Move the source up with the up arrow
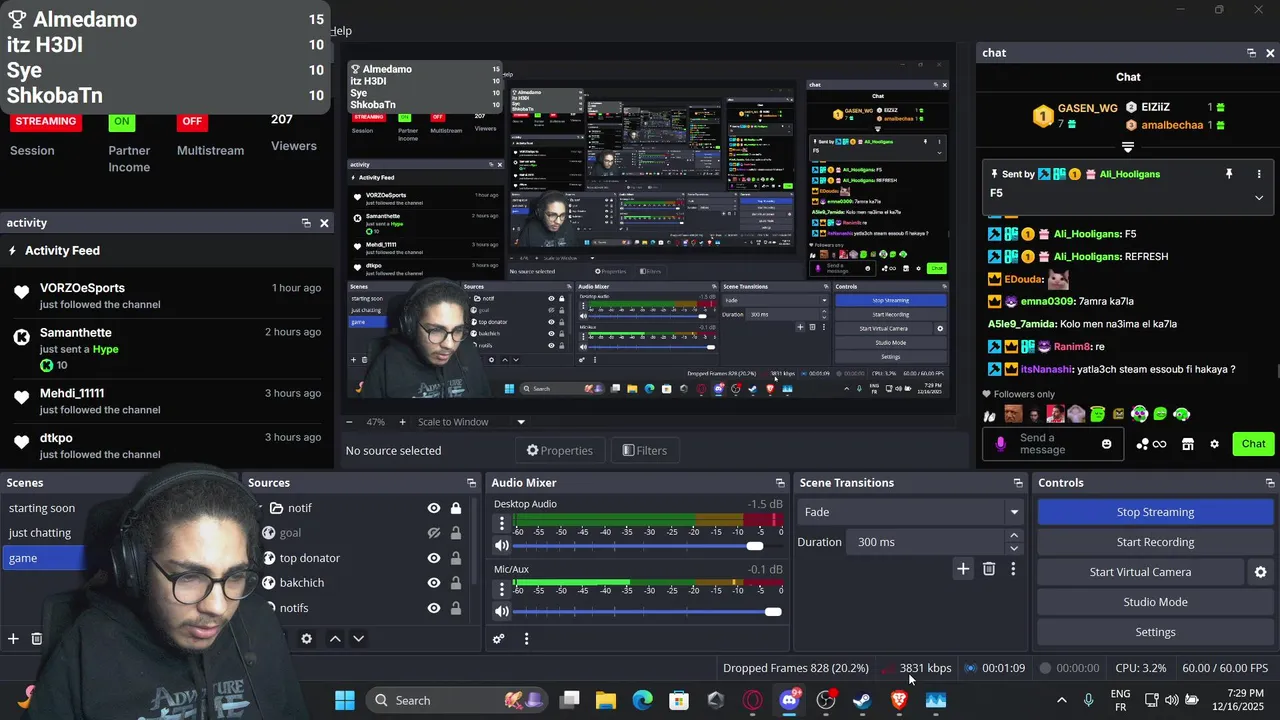 (x=335, y=638)
